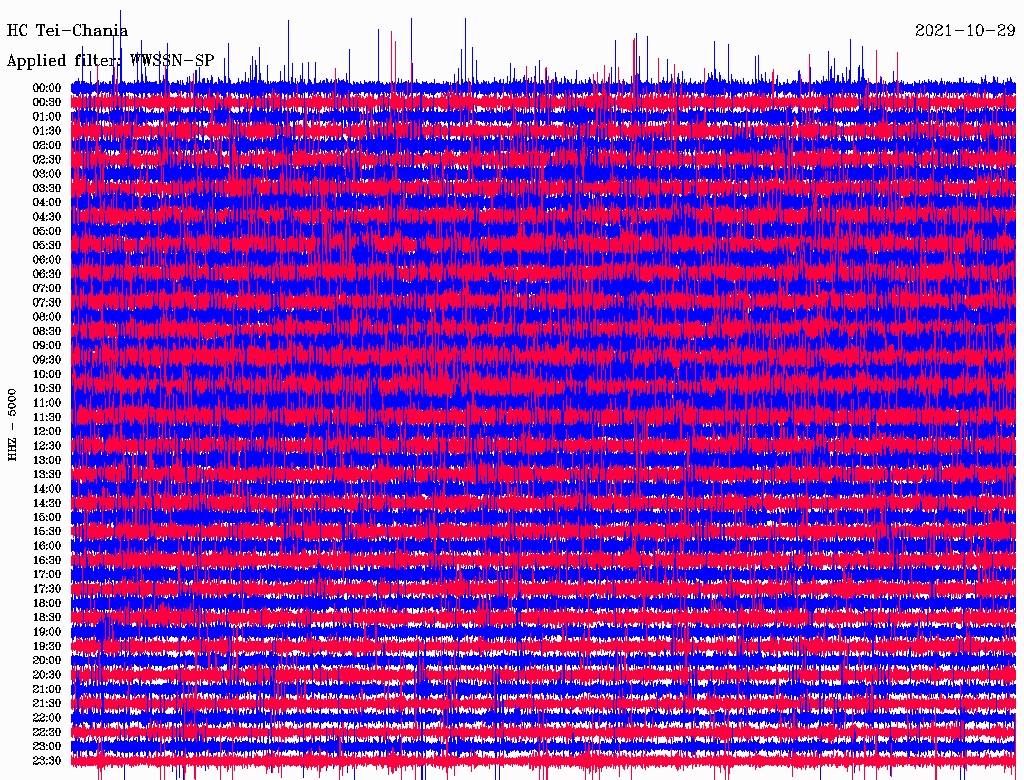Select the 15:00 time label
This screenshot has height=780, width=1024.
tap(47, 517)
